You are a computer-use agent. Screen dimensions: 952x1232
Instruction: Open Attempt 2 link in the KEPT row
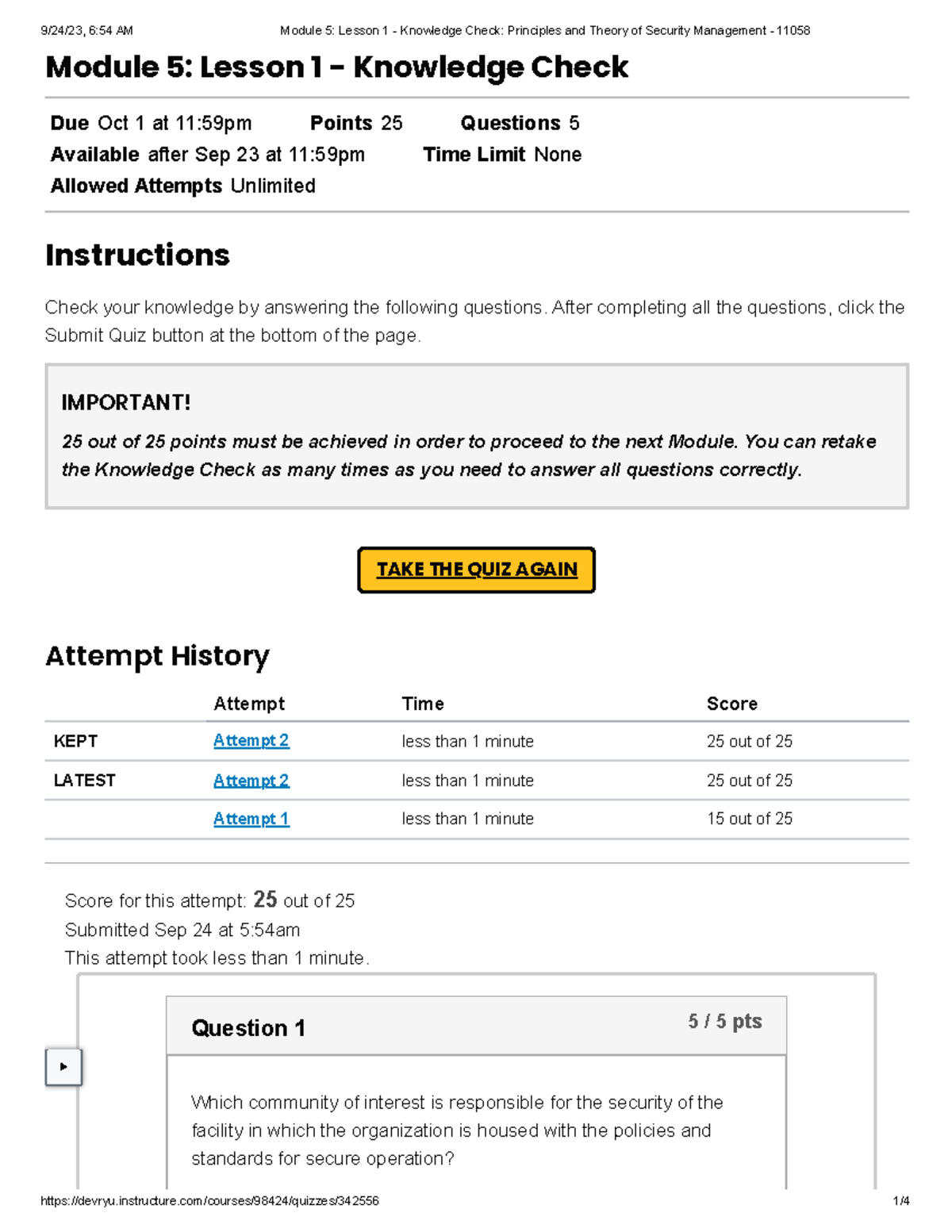click(251, 740)
